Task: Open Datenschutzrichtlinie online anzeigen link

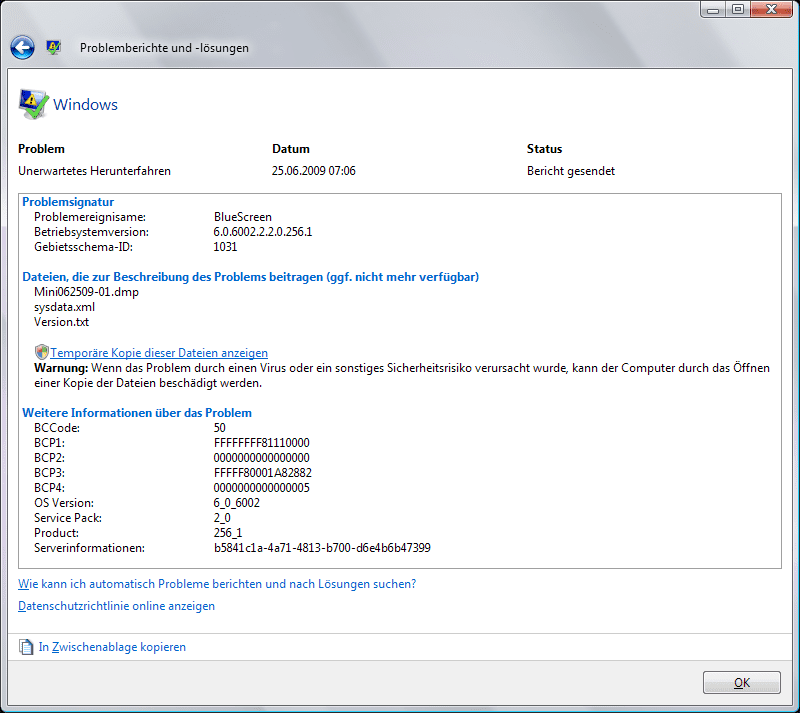Action: click(116, 606)
